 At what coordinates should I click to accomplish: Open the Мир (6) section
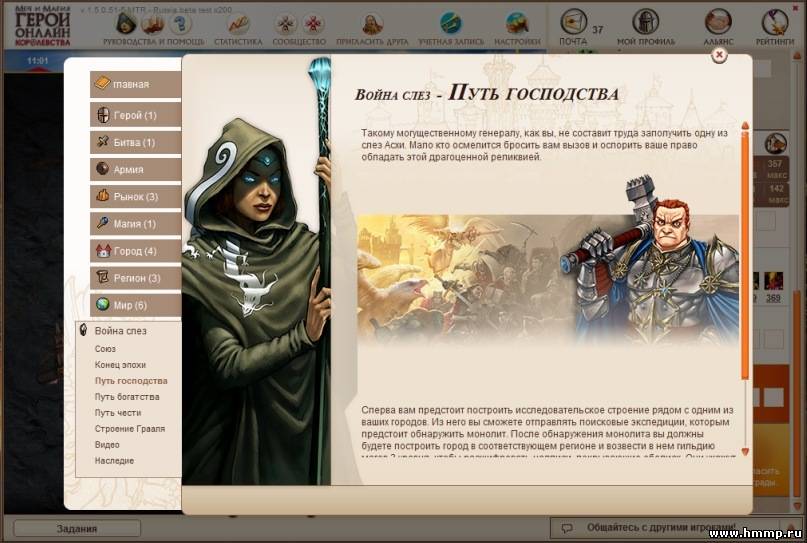[x=136, y=305]
